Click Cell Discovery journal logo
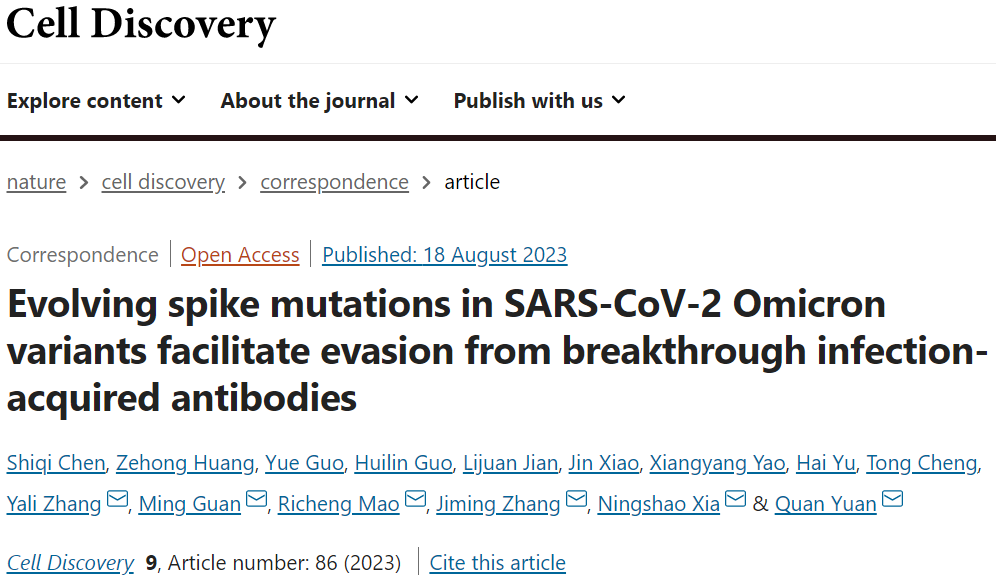Viewport: 996px width, 581px height. pyautogui.click(x=140, y=24)
